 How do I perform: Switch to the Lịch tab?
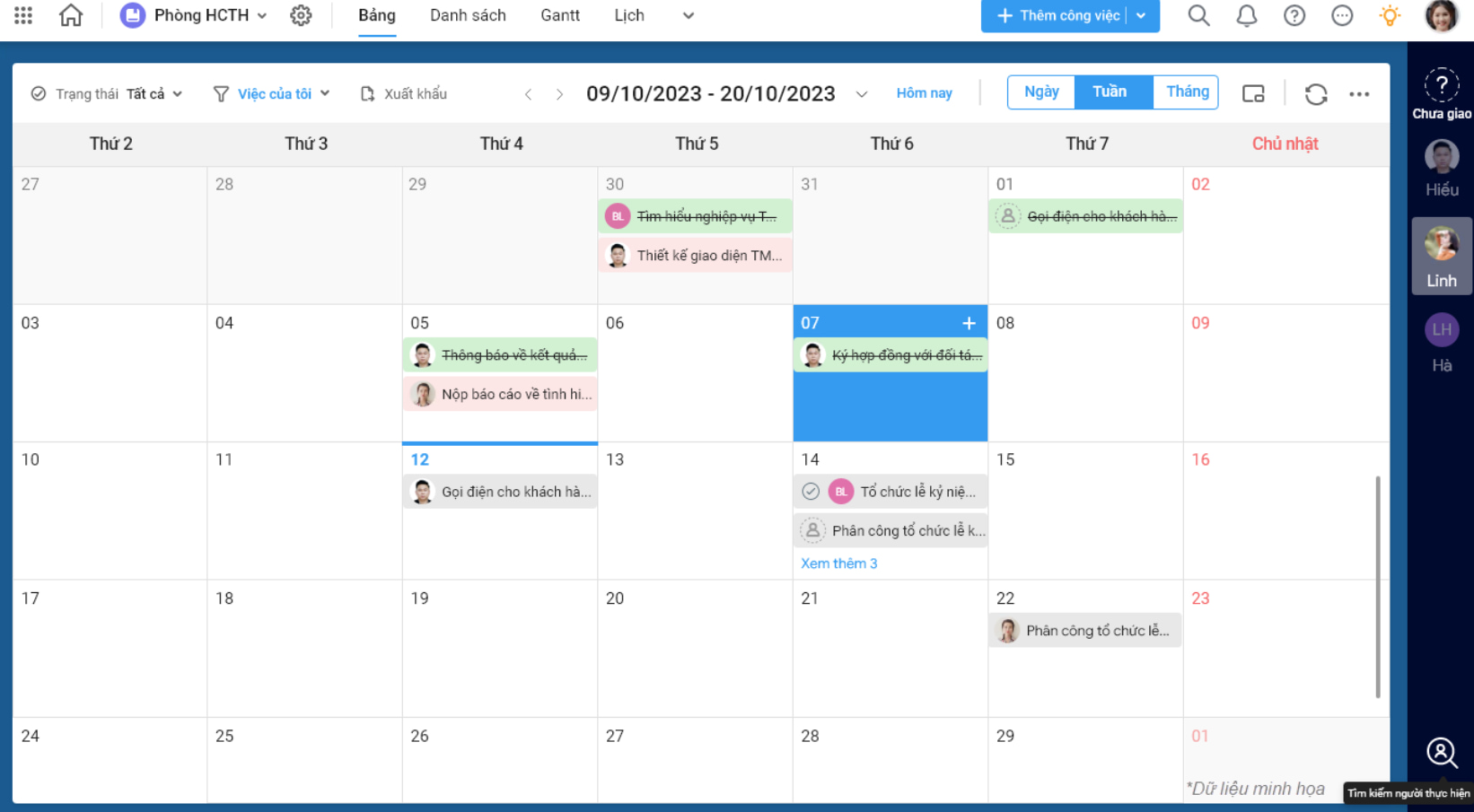629,15
